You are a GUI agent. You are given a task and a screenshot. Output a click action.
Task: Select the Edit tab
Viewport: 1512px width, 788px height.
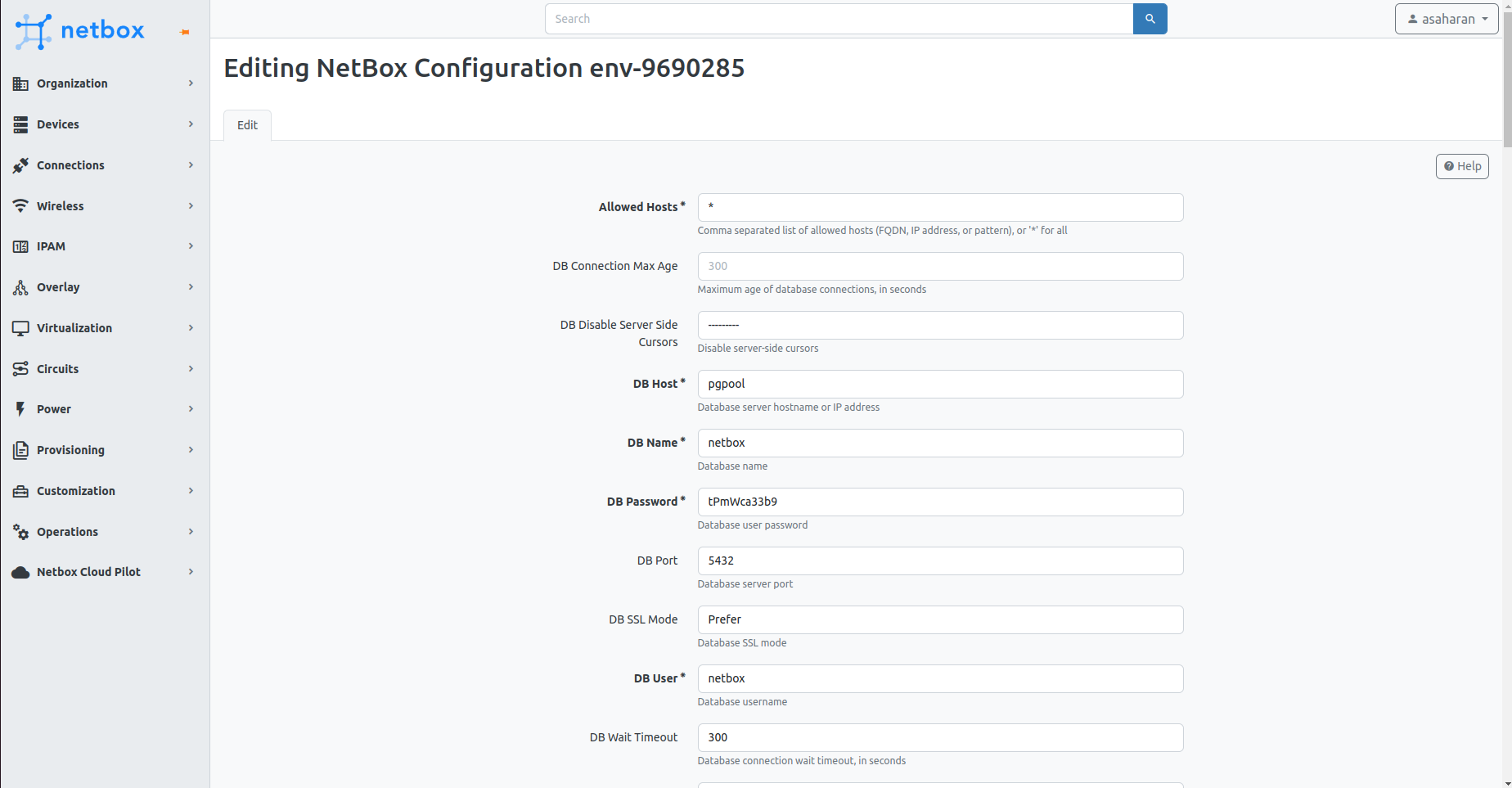pos(247,125)
